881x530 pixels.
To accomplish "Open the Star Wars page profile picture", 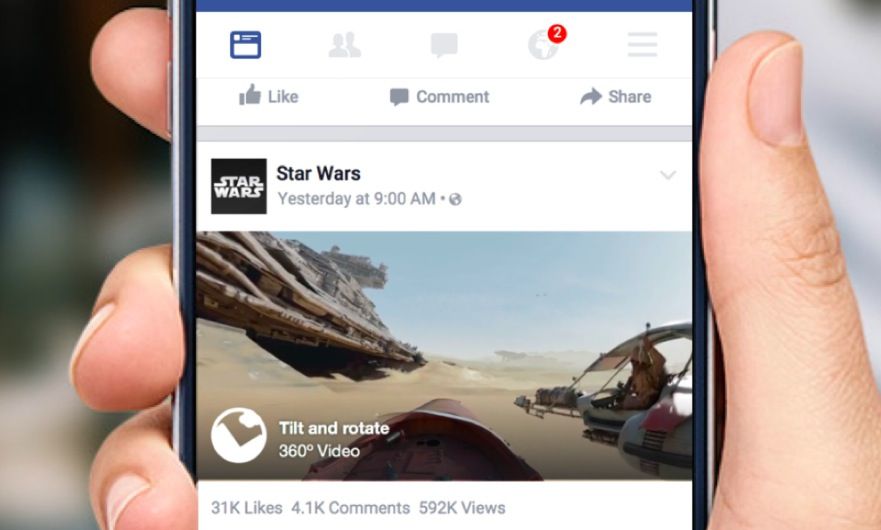I will (x=239, y=186).
